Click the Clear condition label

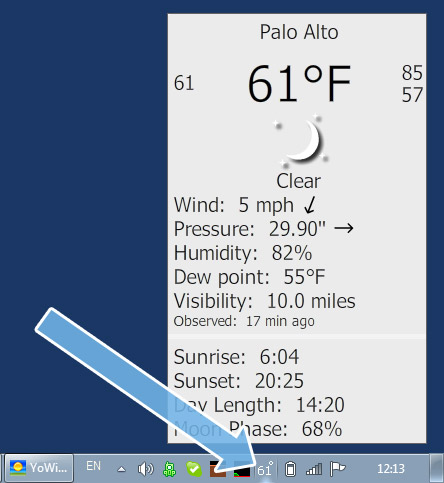pos(298,181)
